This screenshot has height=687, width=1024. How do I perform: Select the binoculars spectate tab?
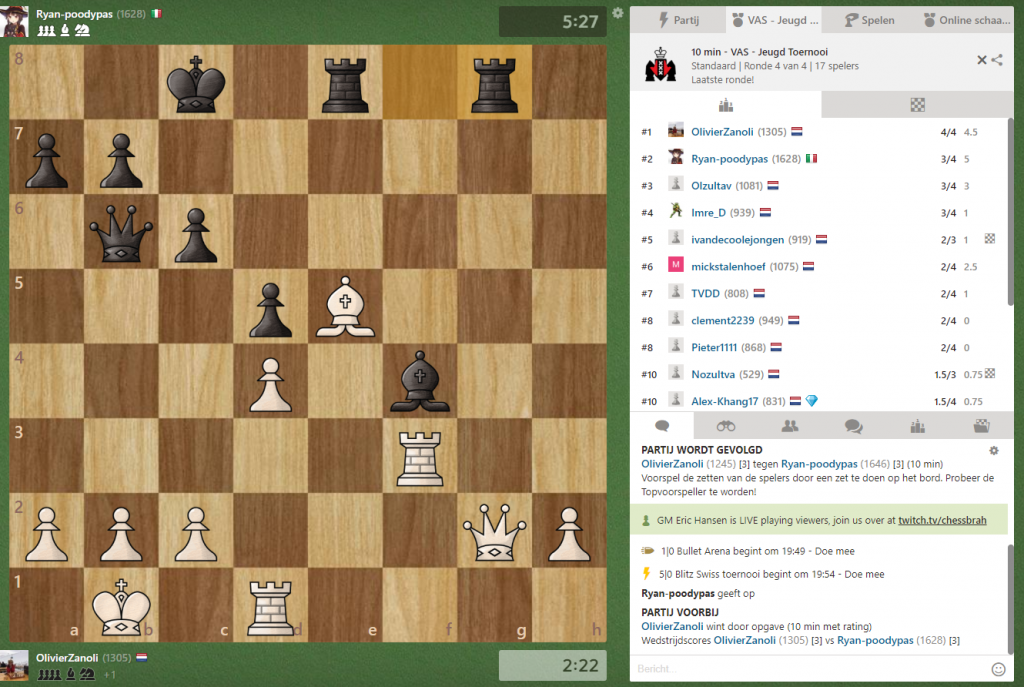pos(726,426)
